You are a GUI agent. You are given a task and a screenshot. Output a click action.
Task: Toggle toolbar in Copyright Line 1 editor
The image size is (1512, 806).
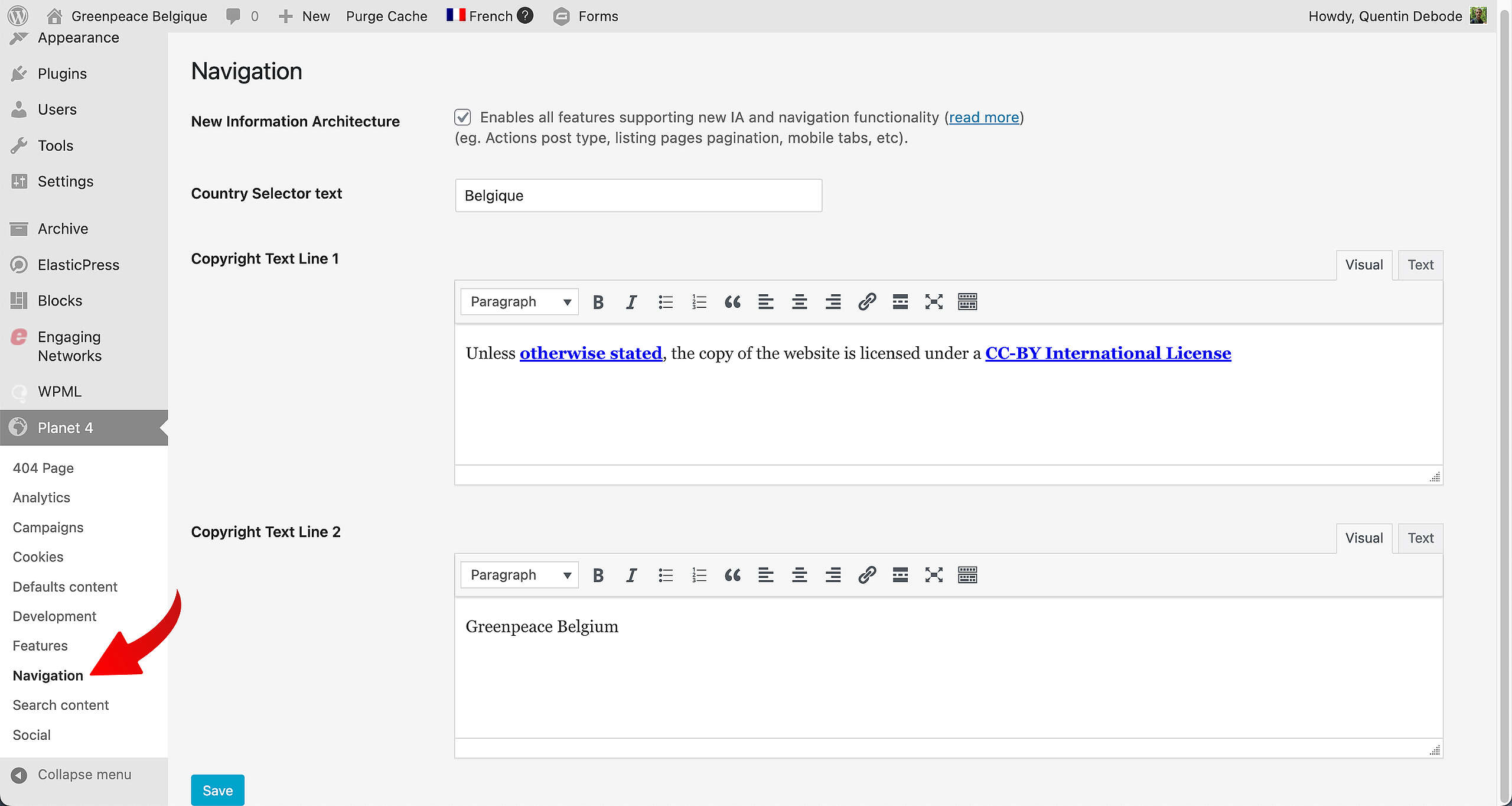[x=967, y=302]
